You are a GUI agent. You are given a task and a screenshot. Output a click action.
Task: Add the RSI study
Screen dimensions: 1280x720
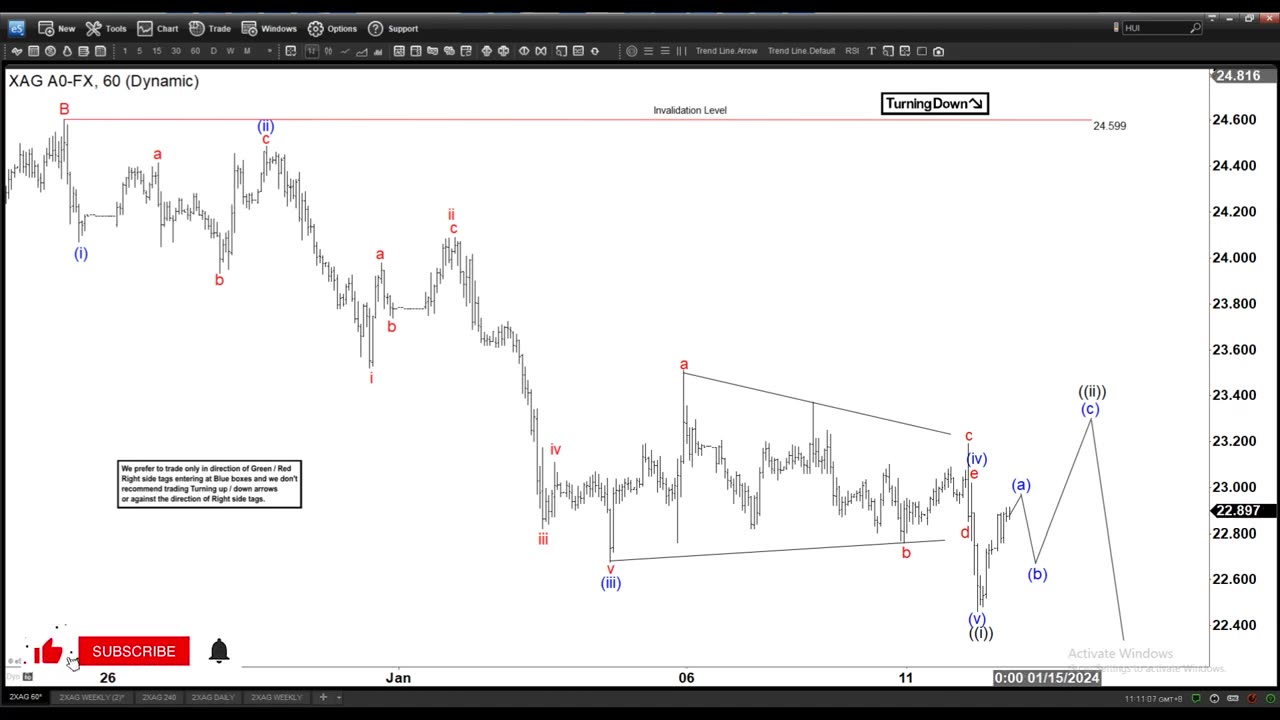pos(852,51)
